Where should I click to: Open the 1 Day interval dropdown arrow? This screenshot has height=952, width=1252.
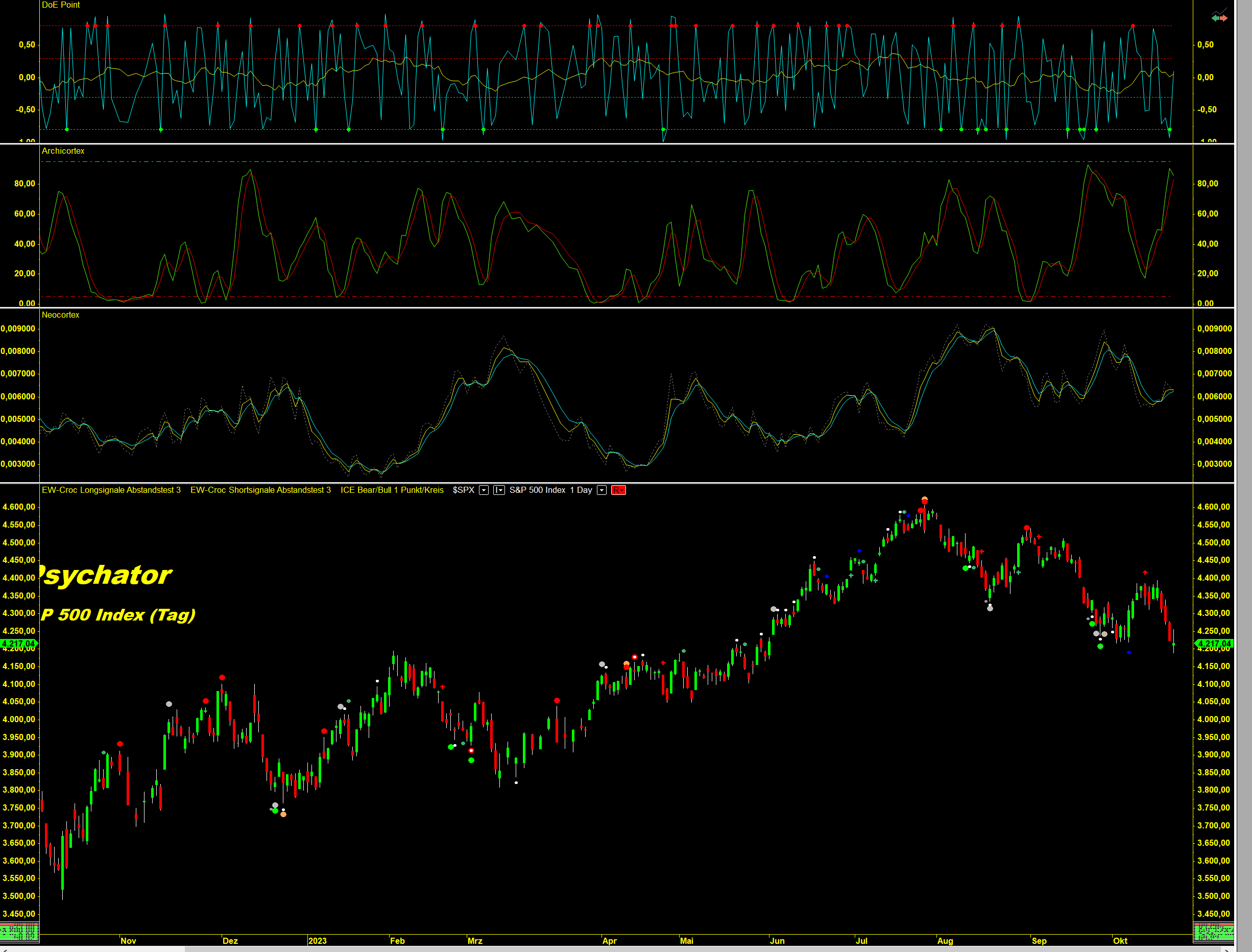point(601,490)
